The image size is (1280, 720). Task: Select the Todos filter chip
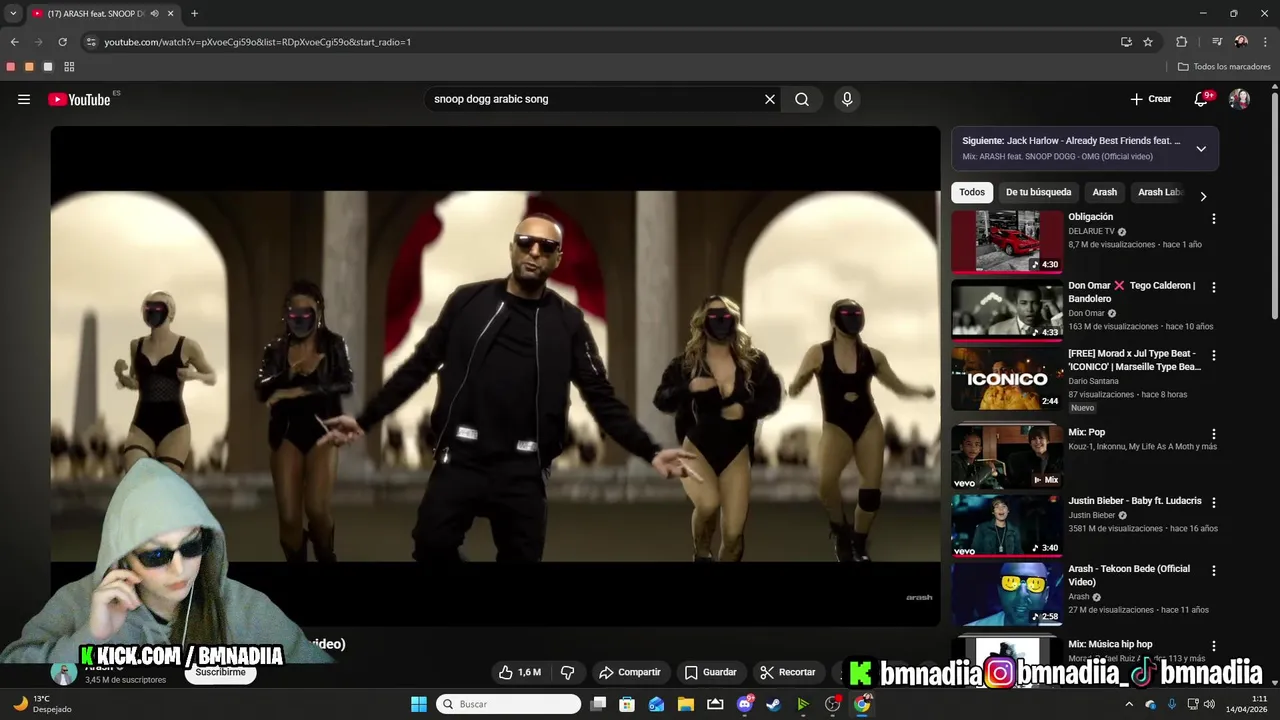[x=972, y=192]
